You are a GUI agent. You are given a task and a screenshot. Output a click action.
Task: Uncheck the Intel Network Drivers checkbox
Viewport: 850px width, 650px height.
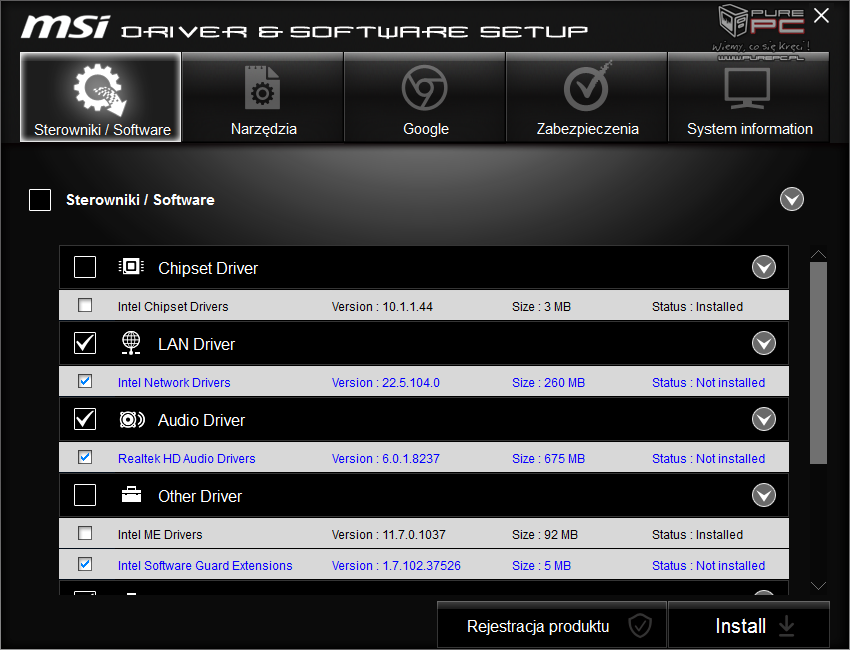tap(85, 381)
